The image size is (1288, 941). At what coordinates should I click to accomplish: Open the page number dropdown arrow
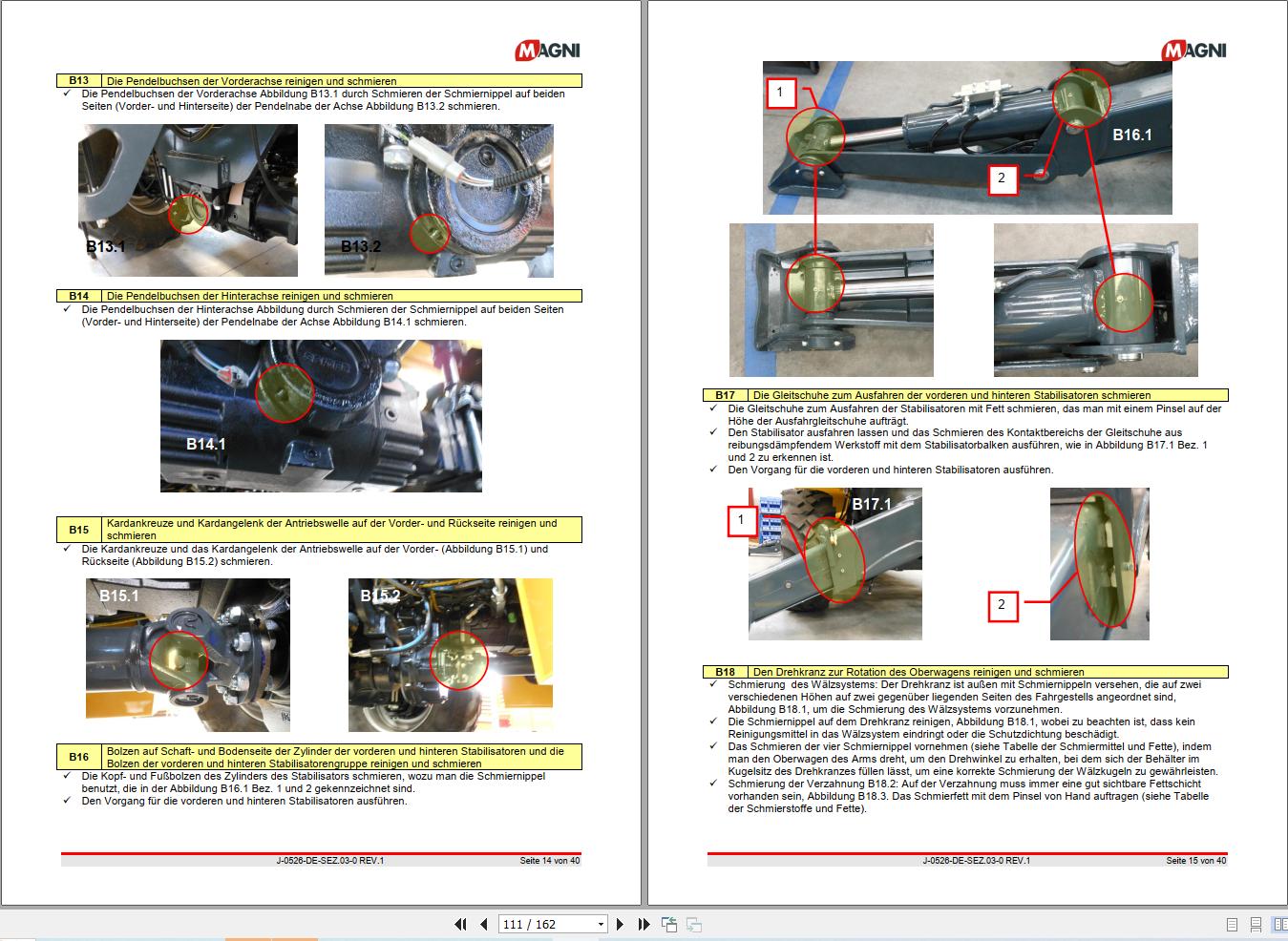pos(601,924)
